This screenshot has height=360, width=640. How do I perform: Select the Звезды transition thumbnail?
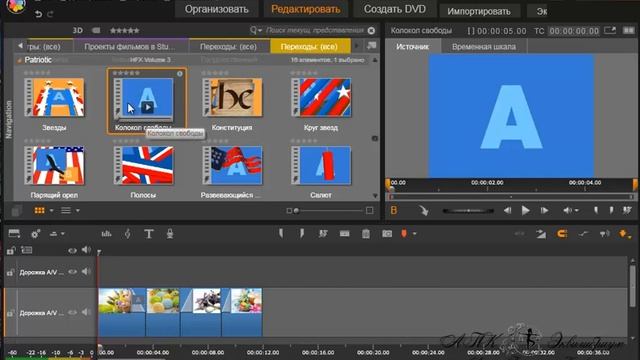54,98
